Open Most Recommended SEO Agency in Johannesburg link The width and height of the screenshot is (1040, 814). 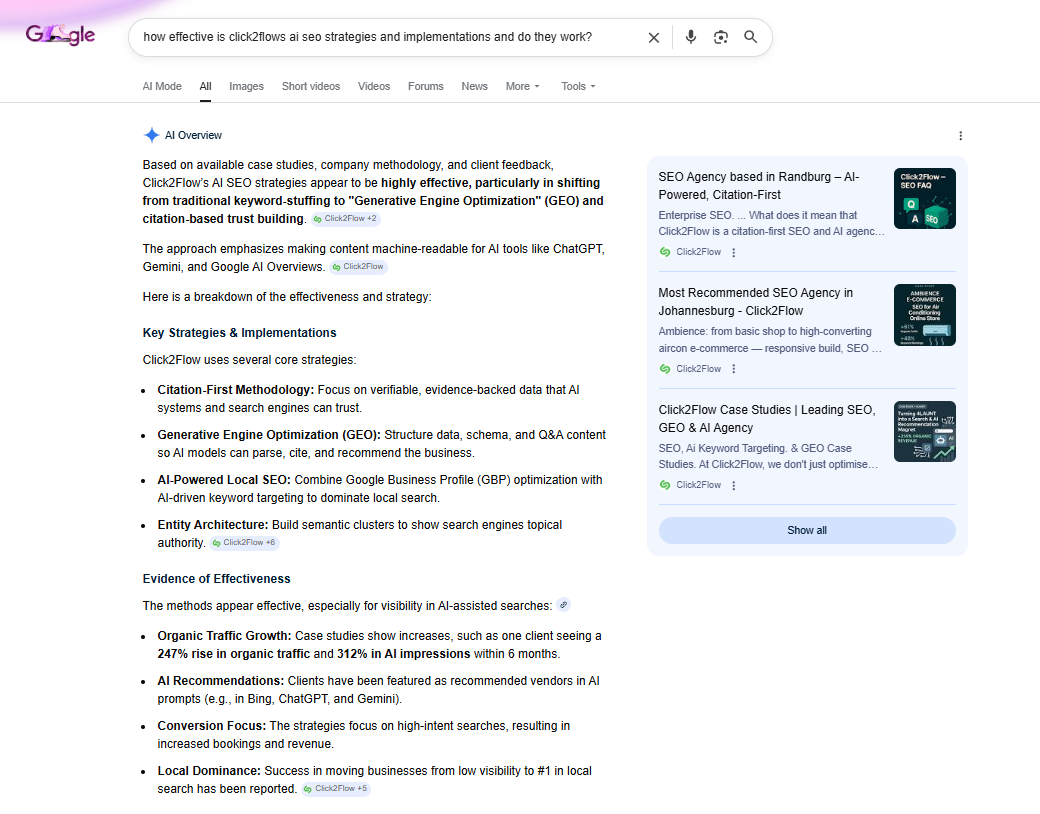755,301
